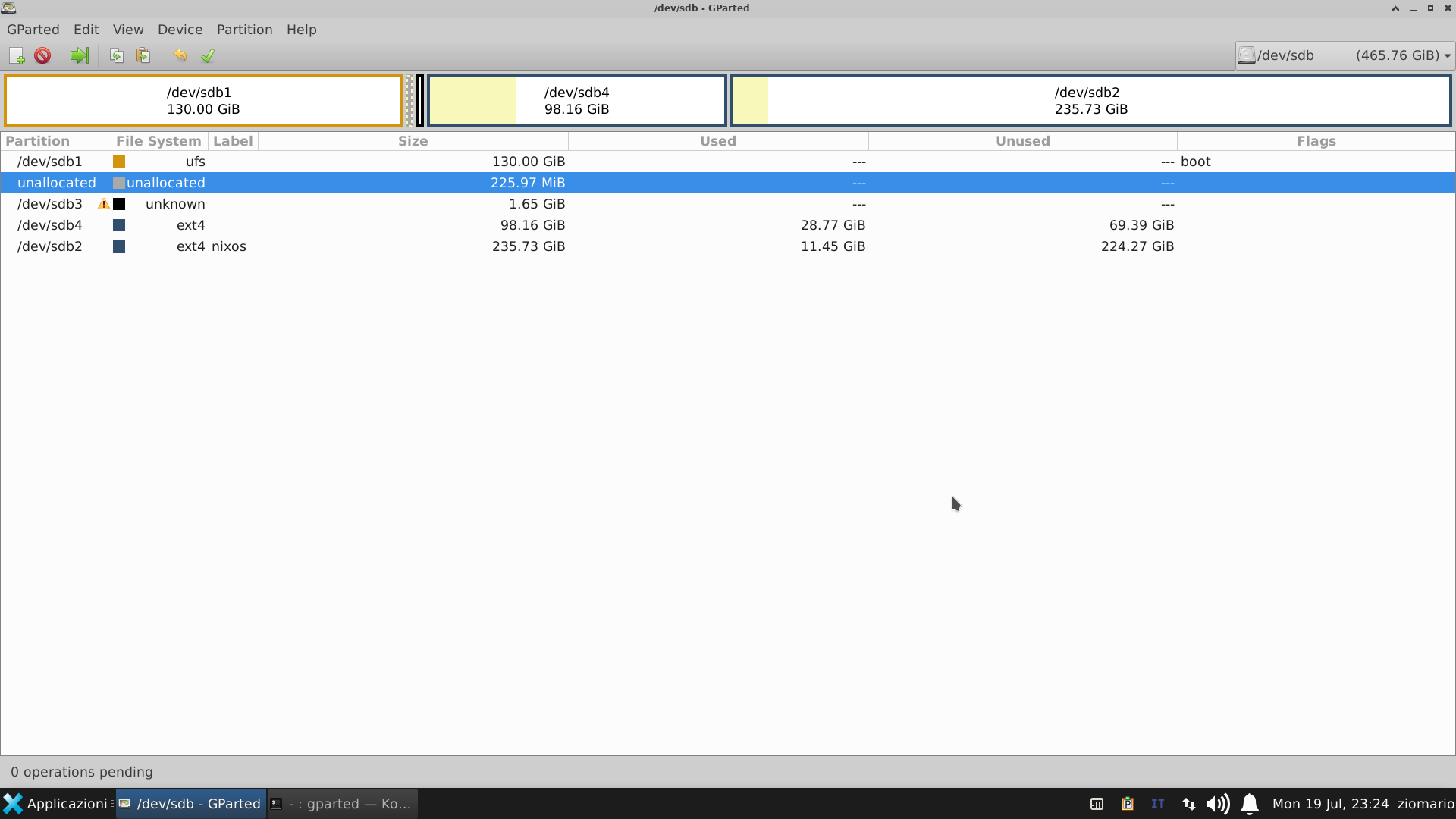Click the Delete partition red icon
The width and height of the screenshot is (1456, 819).
(42, 55)
